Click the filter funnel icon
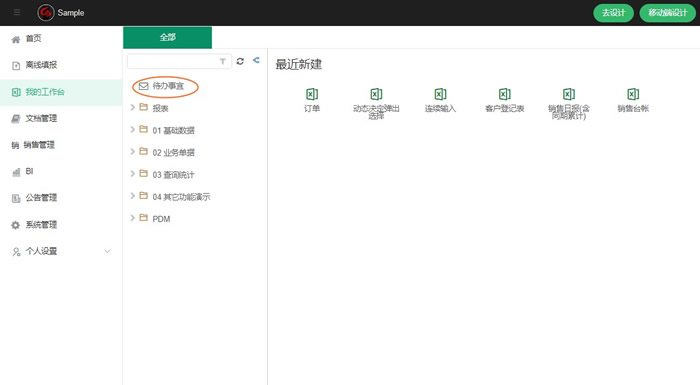This screenshot has width=700, height=385. pyautogui.click(x=222, y=61)
